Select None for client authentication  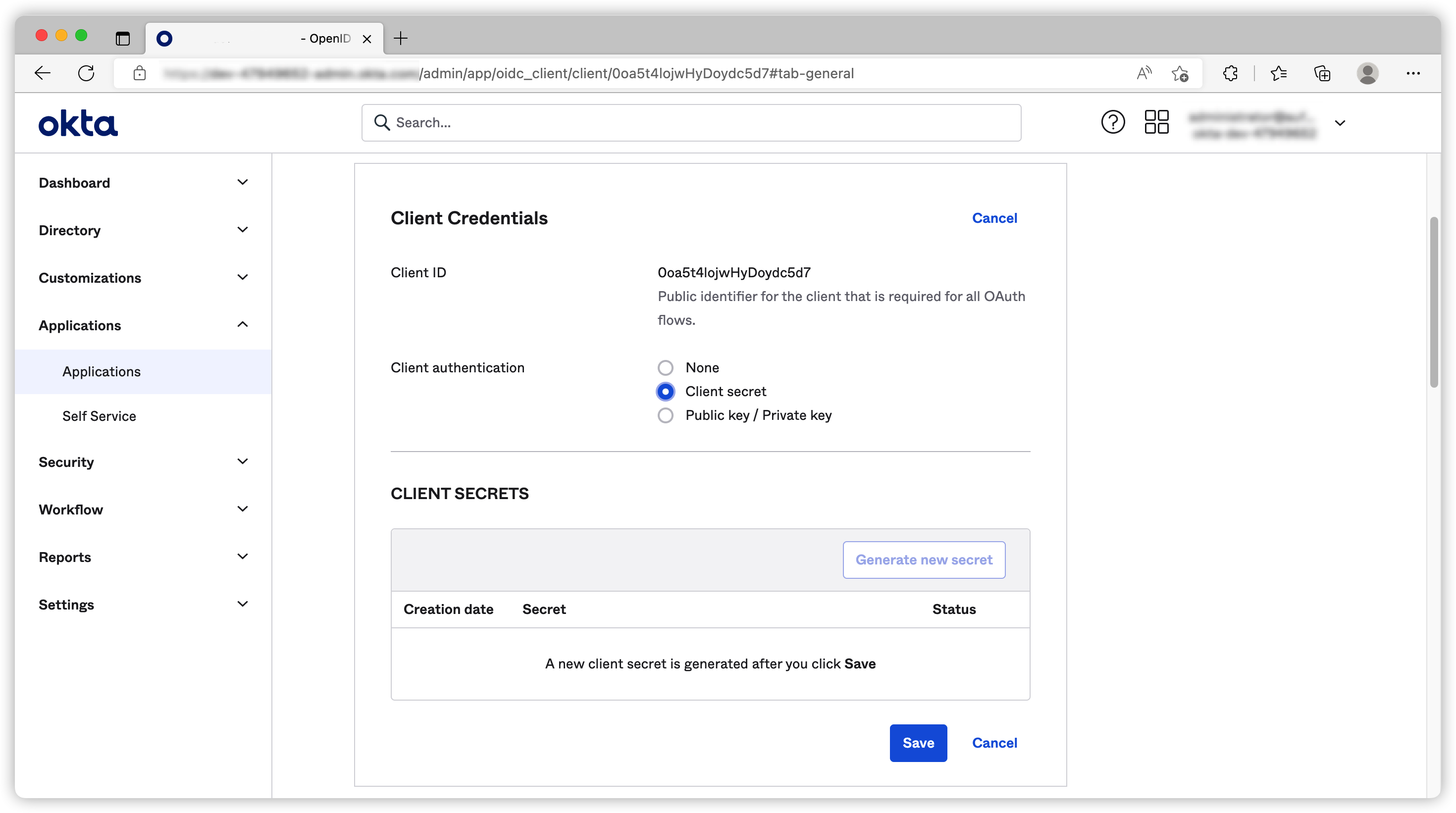point(665,368)
